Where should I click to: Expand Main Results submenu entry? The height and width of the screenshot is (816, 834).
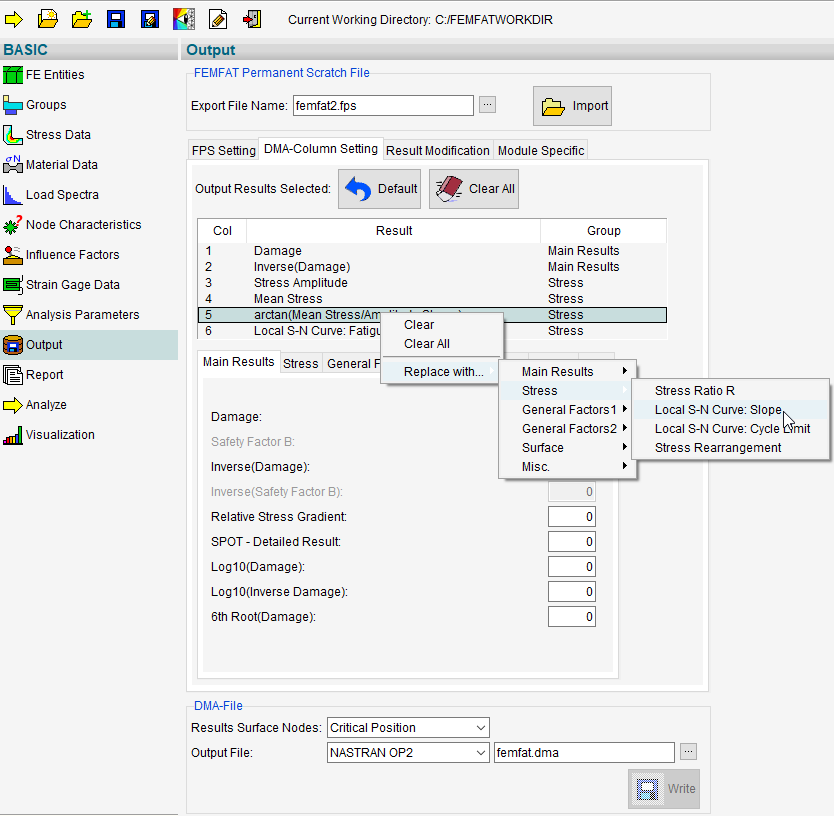pyautogui.click(x=567, y=372)
